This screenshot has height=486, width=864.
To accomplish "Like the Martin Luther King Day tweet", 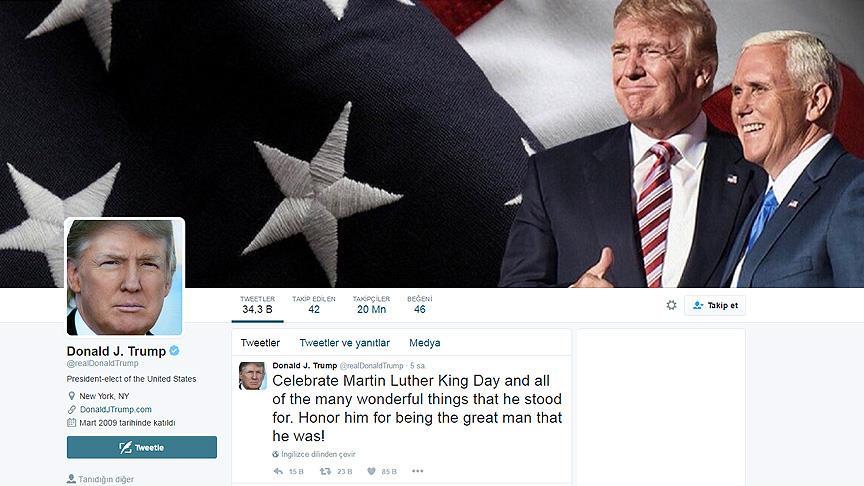I will (x=371, y=471).
